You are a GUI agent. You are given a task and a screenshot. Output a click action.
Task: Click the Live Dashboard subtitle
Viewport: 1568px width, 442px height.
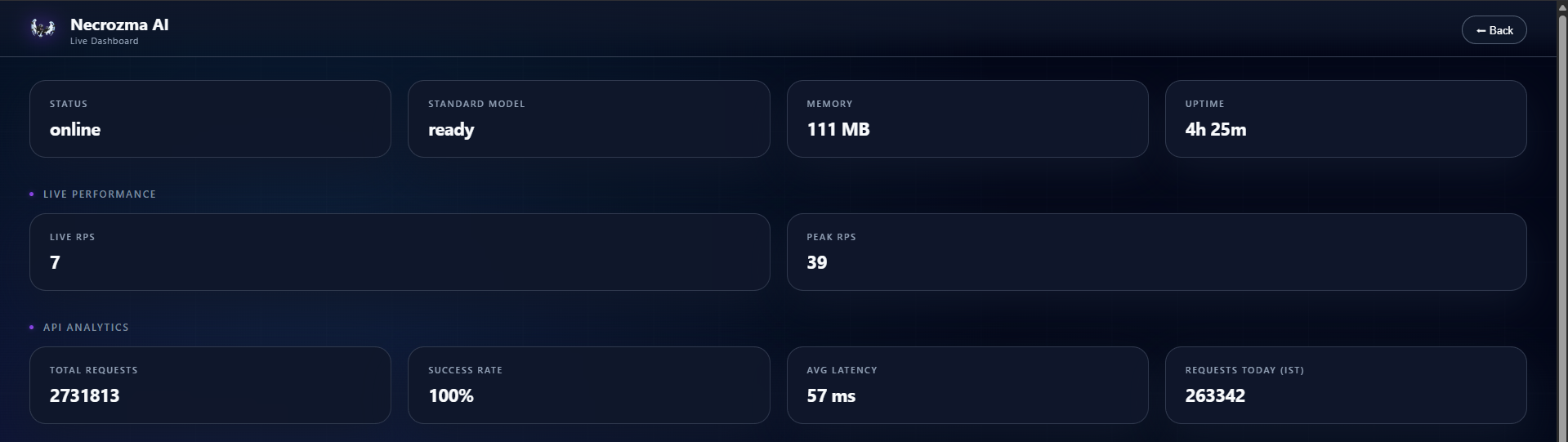click(104, 42)
